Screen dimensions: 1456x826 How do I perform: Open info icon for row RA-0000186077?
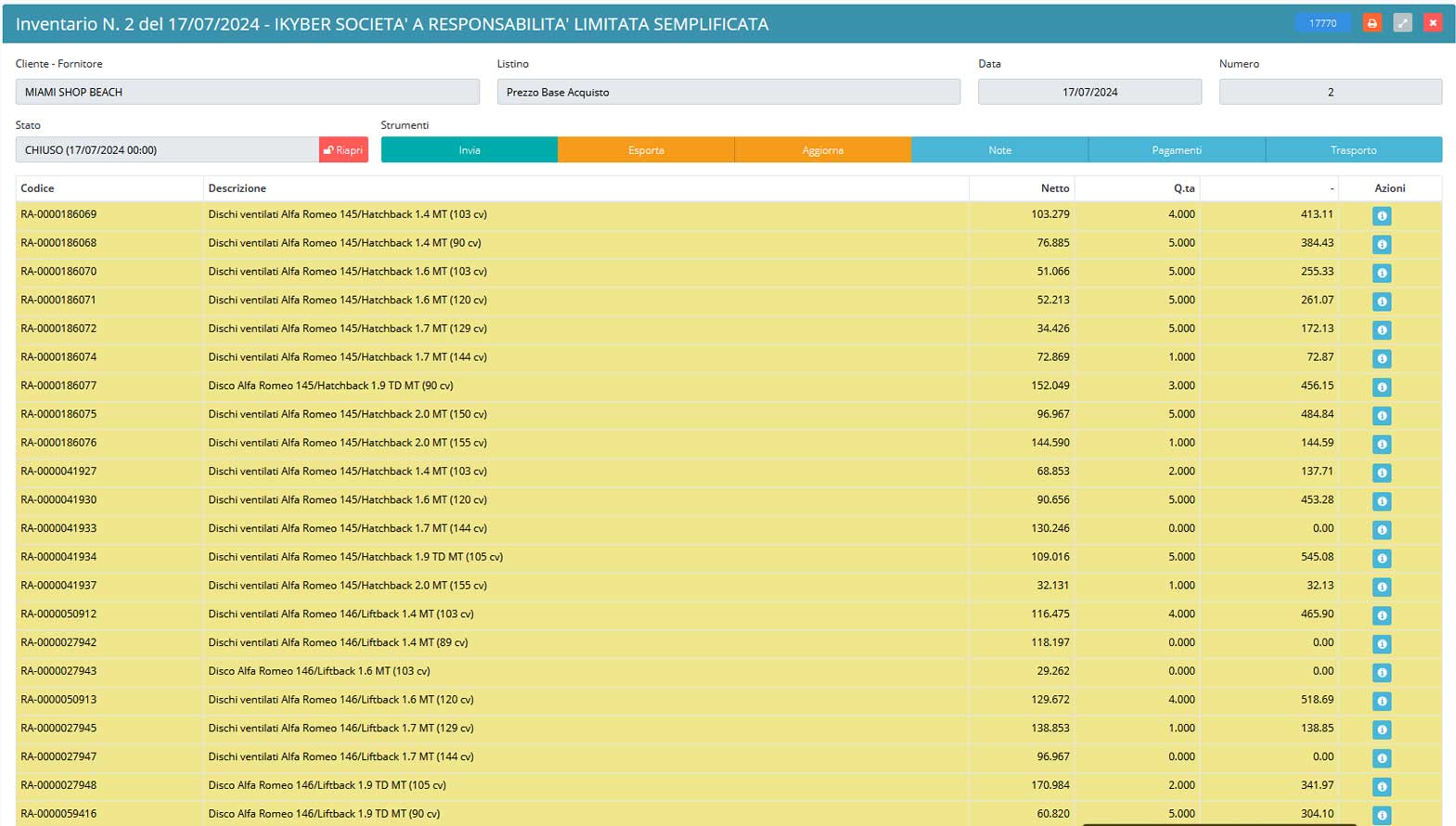(x=1382, y=387)
